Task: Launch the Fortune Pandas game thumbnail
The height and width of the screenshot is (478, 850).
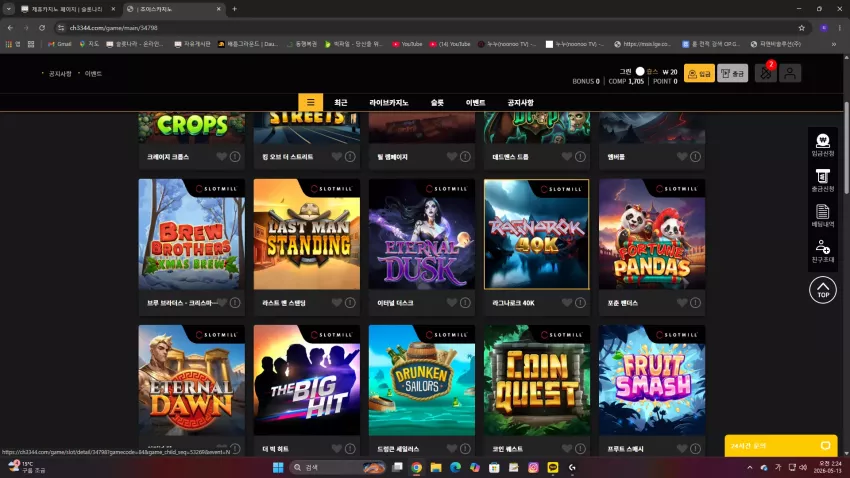Action: [652, 234]
